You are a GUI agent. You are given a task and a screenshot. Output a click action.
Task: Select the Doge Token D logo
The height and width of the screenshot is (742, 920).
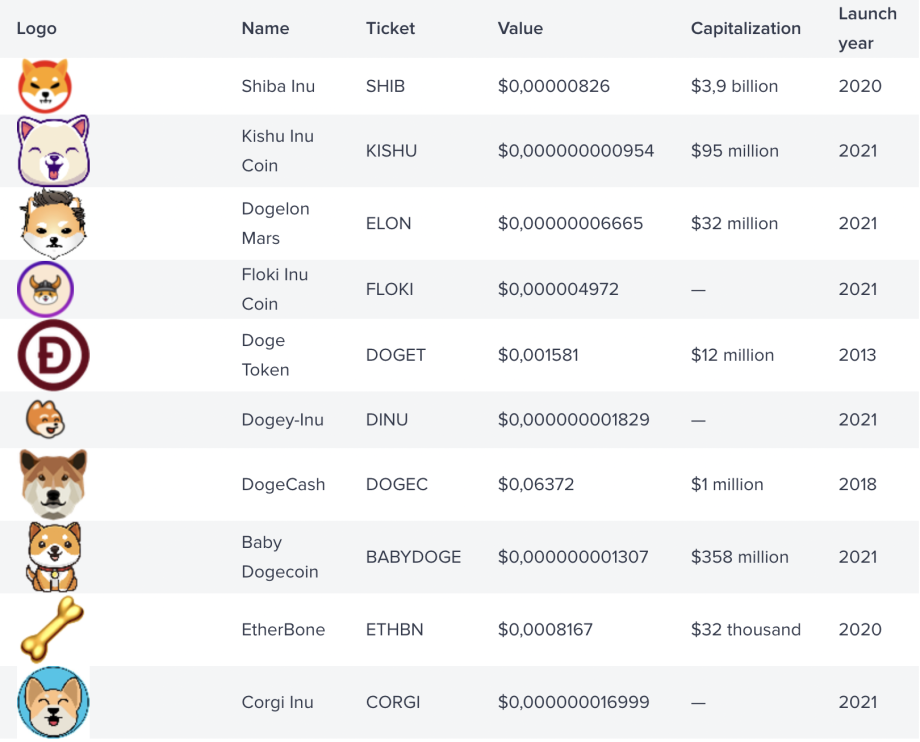click(53, 355)
